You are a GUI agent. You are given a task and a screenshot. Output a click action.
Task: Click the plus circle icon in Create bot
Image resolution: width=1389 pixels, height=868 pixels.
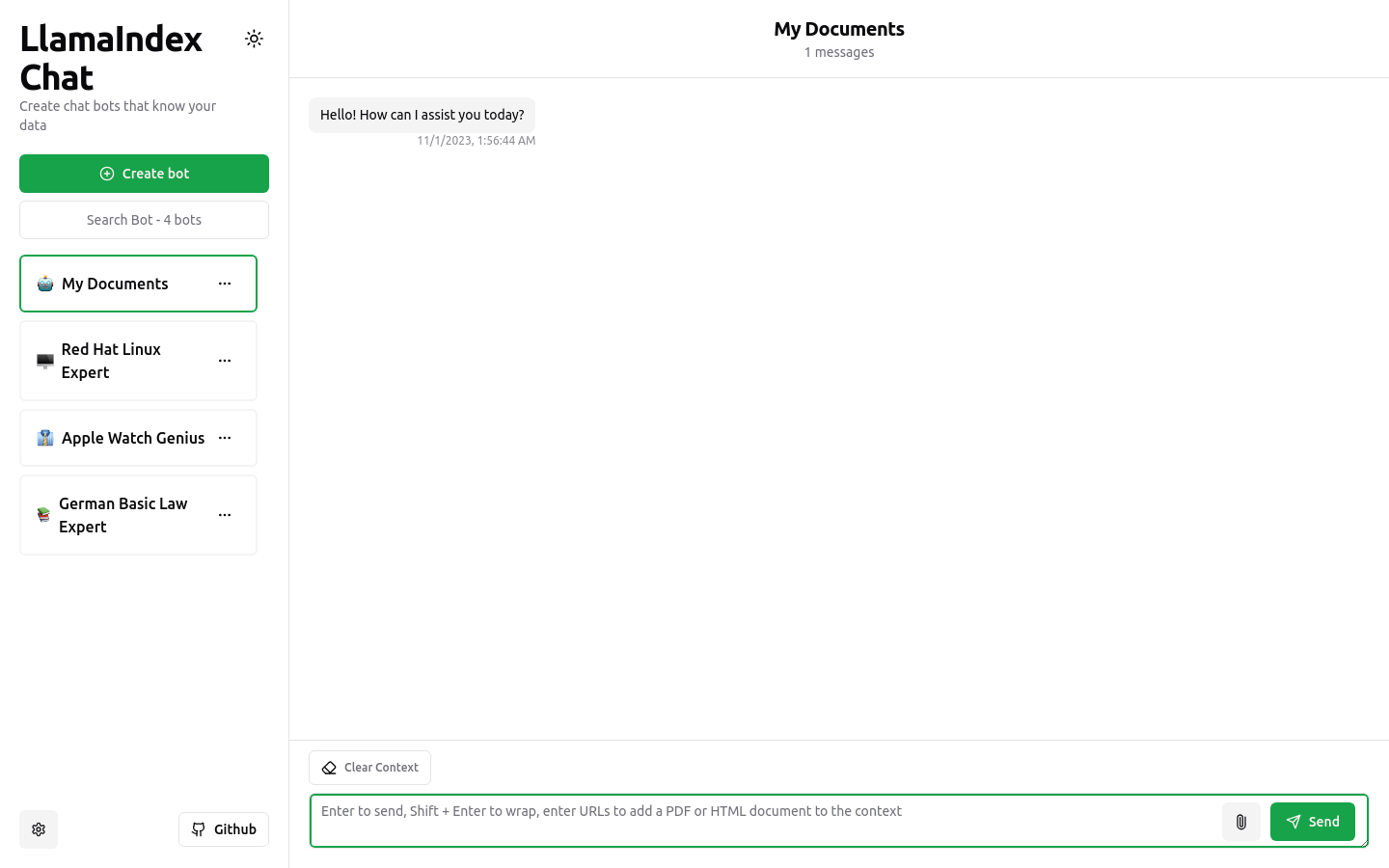(x=107, y=174)
